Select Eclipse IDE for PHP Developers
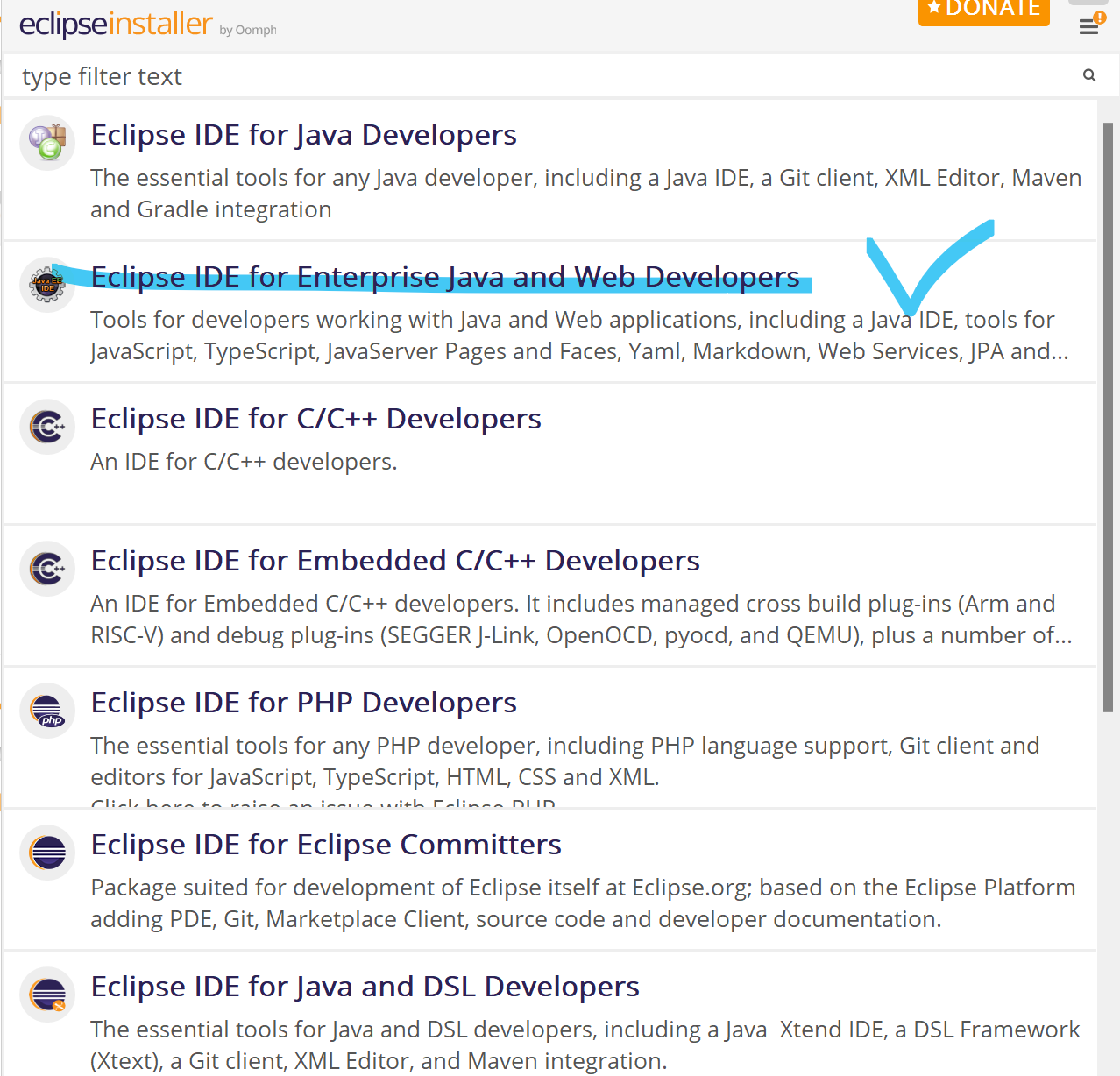Screen dimensions: 1120x1076 pyautogui.click(x=303, y=703)
